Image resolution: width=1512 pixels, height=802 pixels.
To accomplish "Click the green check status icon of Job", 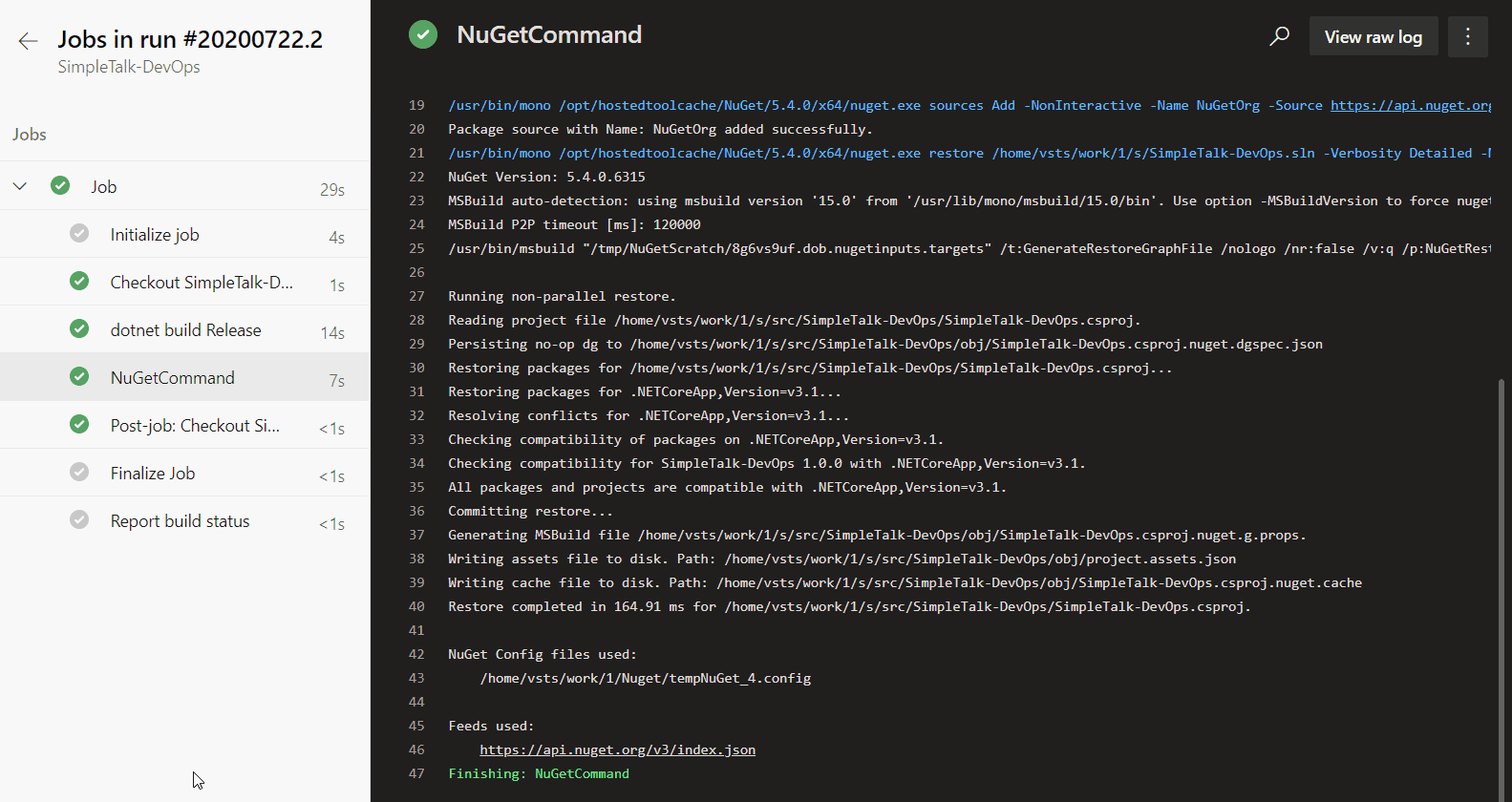I will 60,185.
